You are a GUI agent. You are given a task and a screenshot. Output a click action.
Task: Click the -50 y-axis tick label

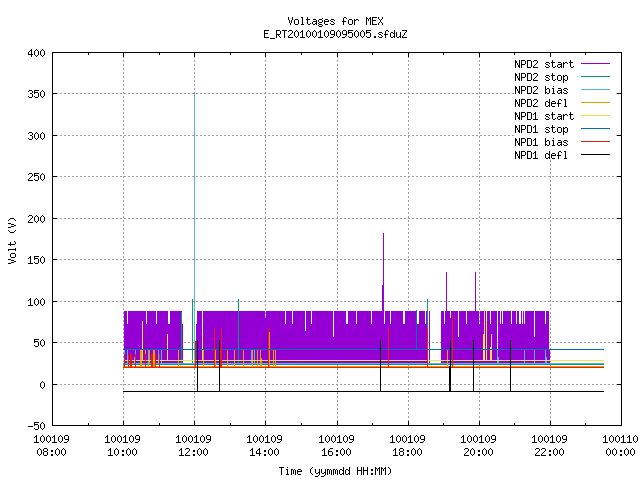[36, 426]
